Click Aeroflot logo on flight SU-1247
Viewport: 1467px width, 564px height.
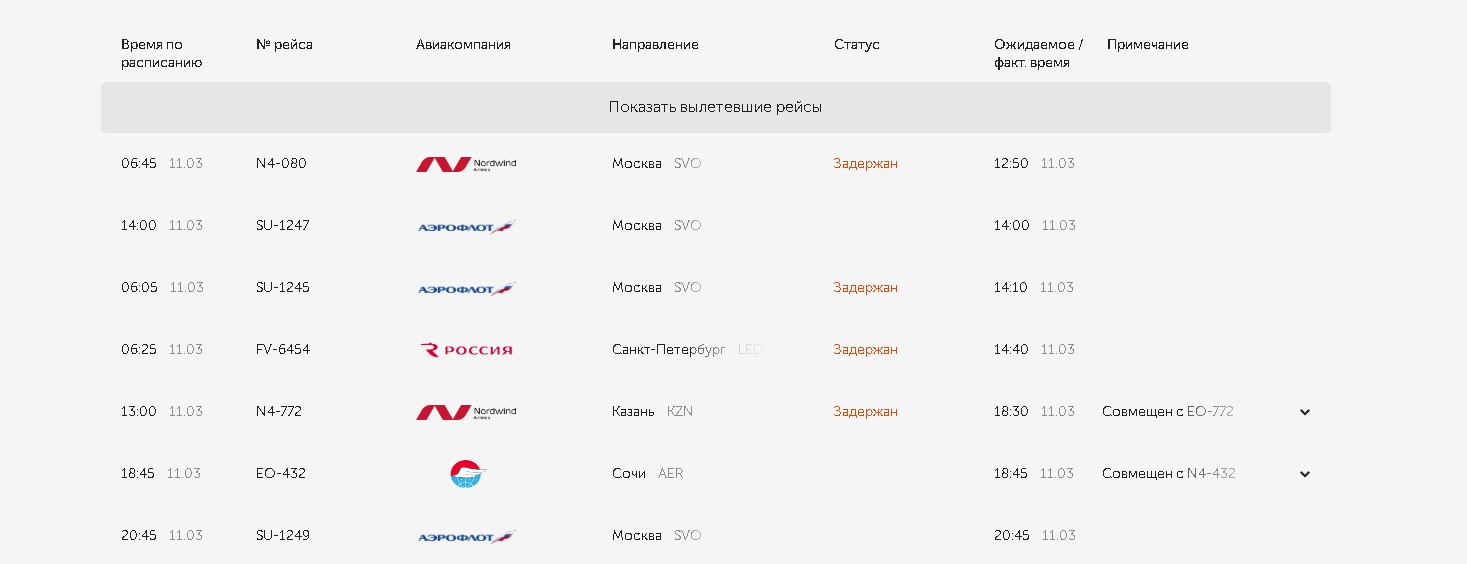click(x=466, y=227)
